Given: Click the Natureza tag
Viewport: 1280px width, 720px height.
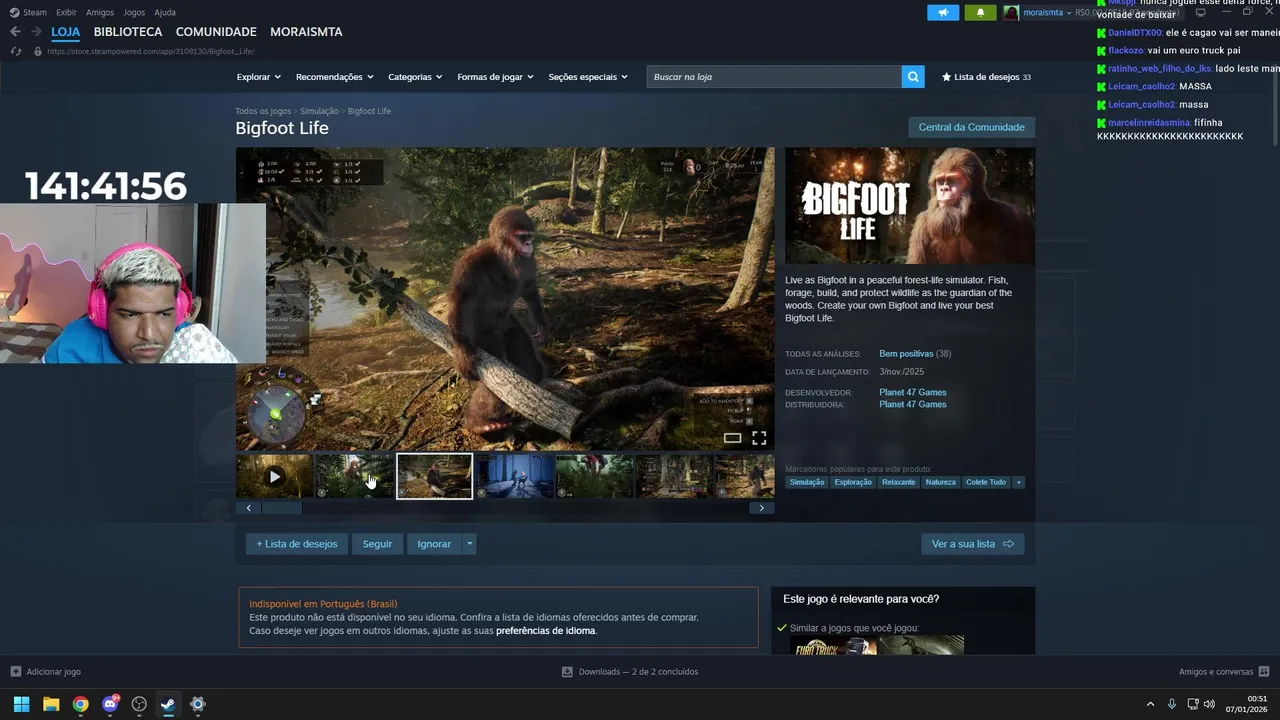Looking at the screenshot, I should click(x=940, y=482).
